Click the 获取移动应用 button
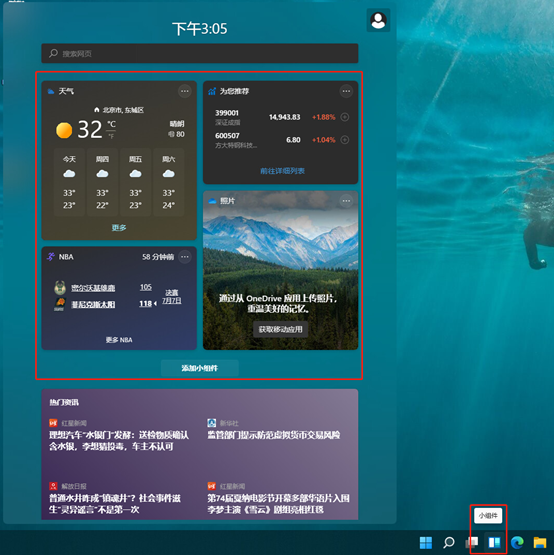The width and height of the screenshot is (554, 555). 280,330
